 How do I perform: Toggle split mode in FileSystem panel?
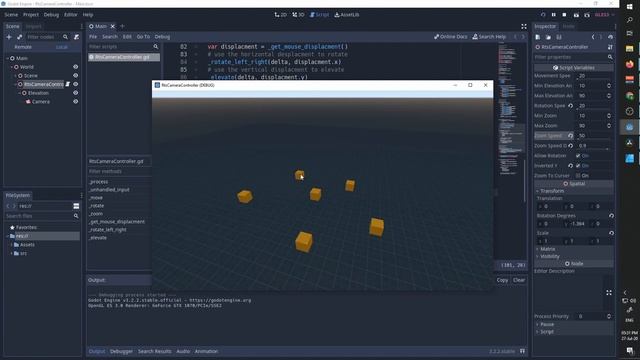[x=76, y=206]
